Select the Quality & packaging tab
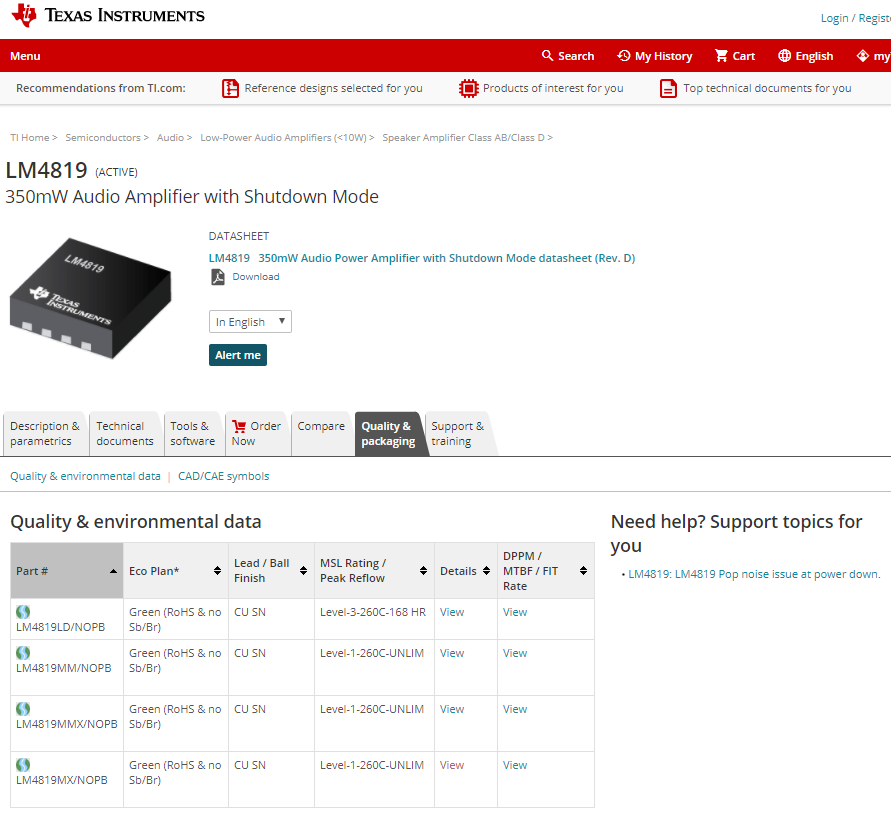 [388, 434]
